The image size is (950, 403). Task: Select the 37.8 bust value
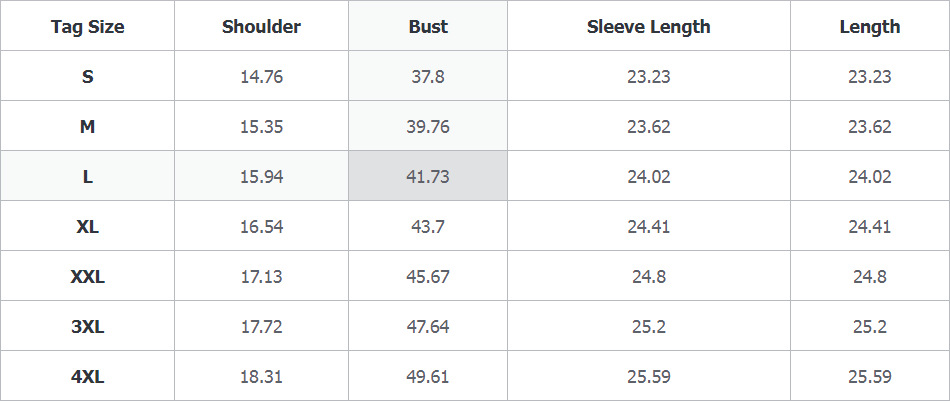point(428,77)
